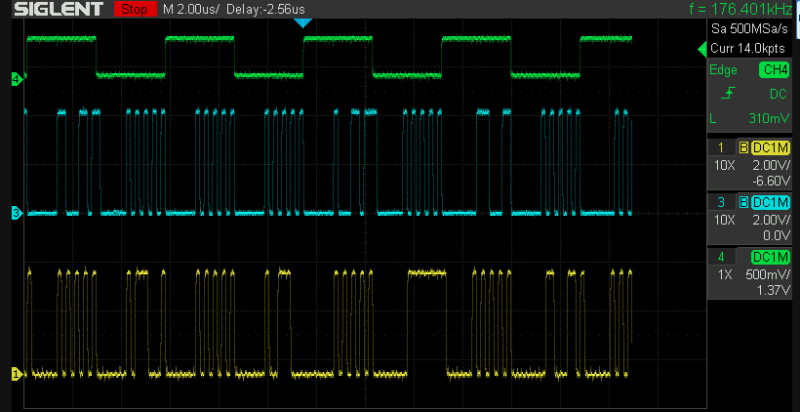Viewport: 800px width, 412px height.
Task: Click the Edge trigger type label
Action: tap(724, 70)
